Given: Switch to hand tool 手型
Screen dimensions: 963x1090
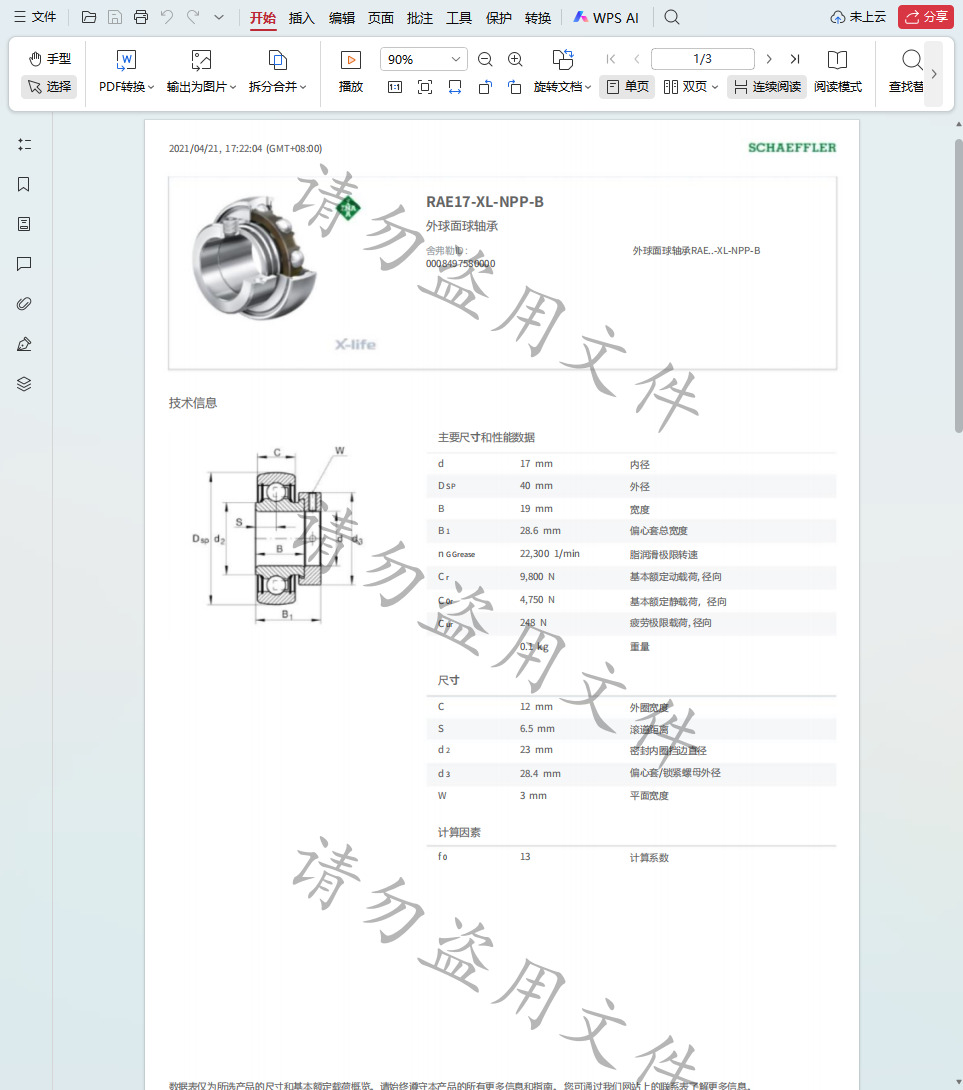Looking at the screenshot, I should (49, 59).
